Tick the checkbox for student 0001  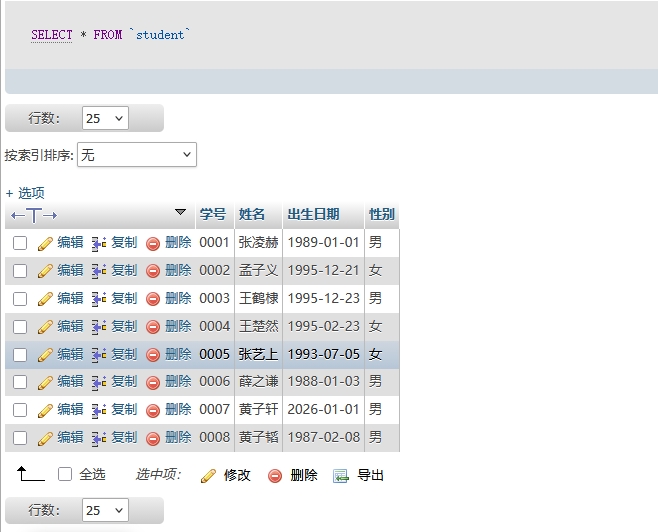pos(20,243)
